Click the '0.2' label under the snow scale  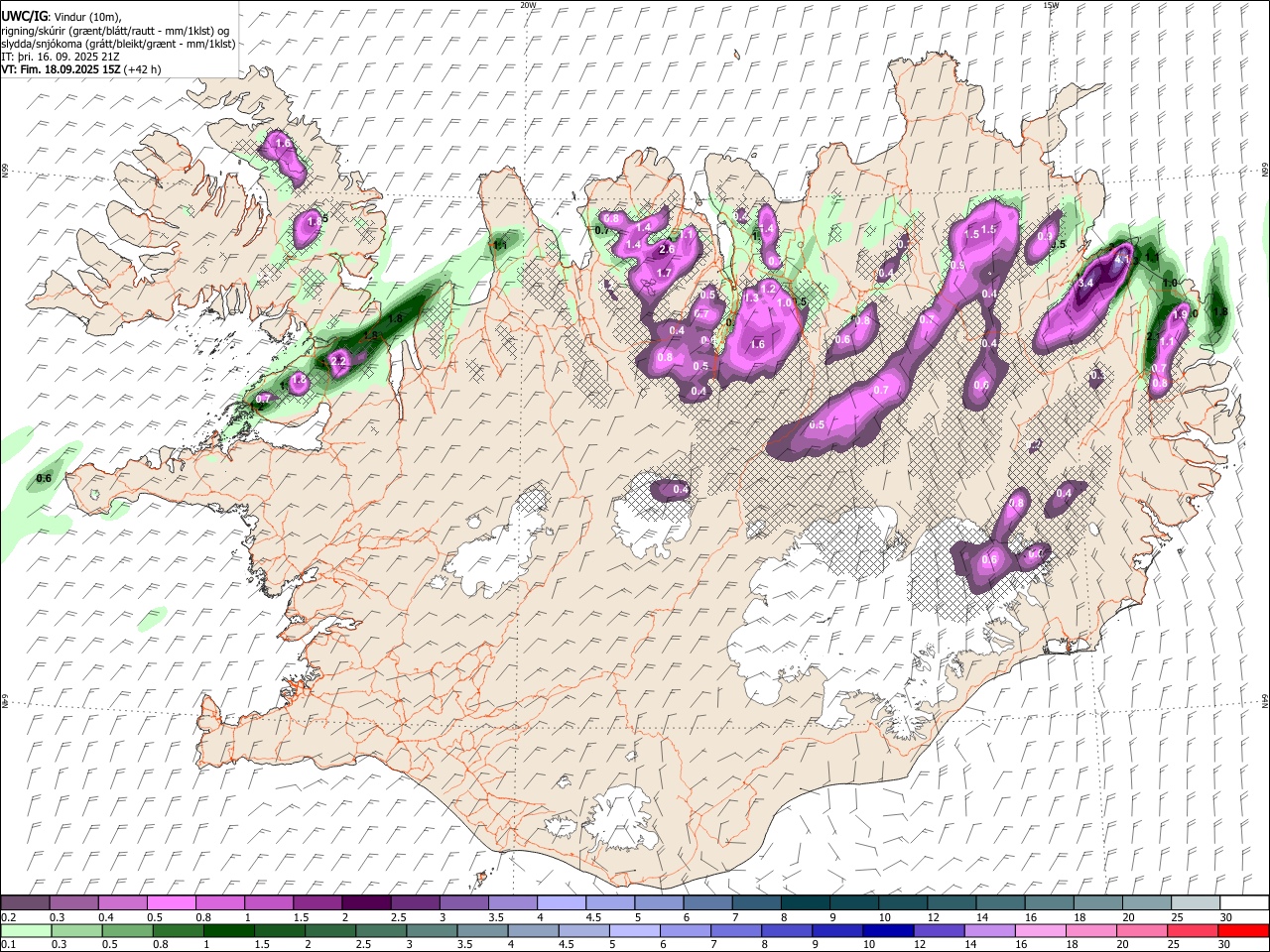pos(9,917)
